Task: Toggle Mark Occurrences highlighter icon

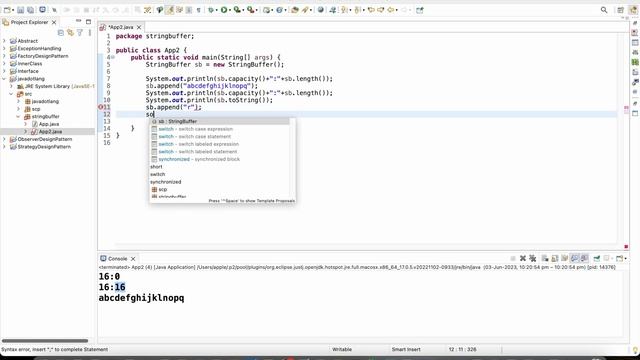Action: (169, 10)
